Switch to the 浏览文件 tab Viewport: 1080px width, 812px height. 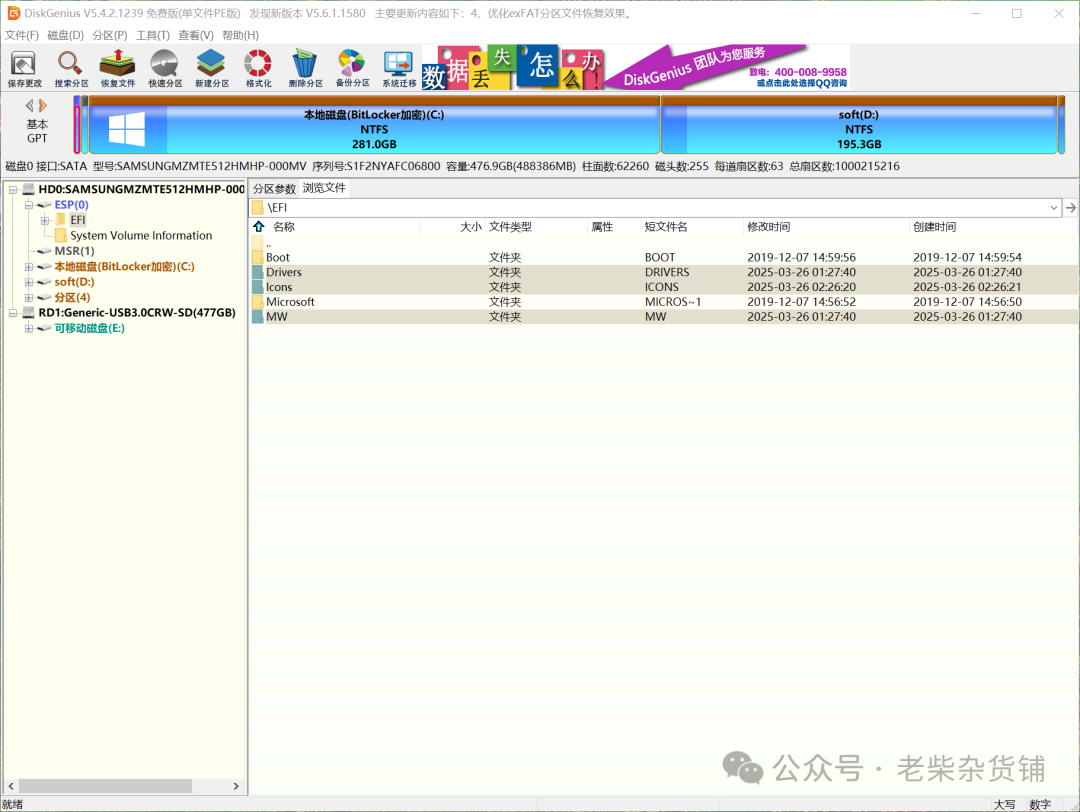click(x=324, y=188)
